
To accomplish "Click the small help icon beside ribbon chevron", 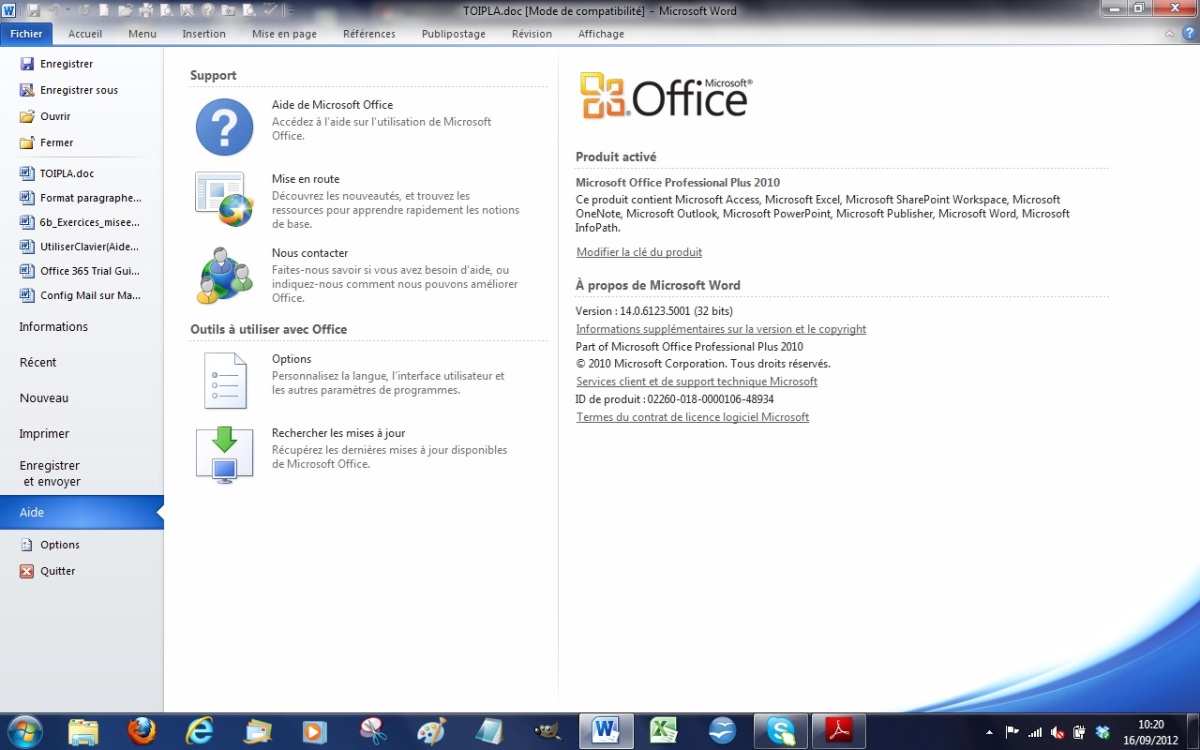I will tap(1187, 33).
